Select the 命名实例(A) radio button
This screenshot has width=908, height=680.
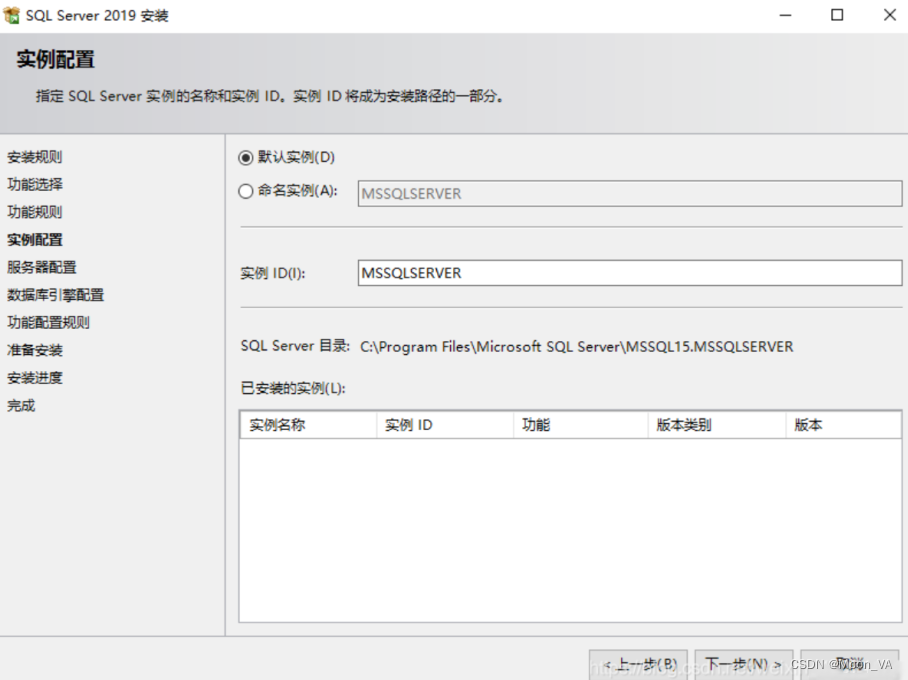(x=246, y=191)
